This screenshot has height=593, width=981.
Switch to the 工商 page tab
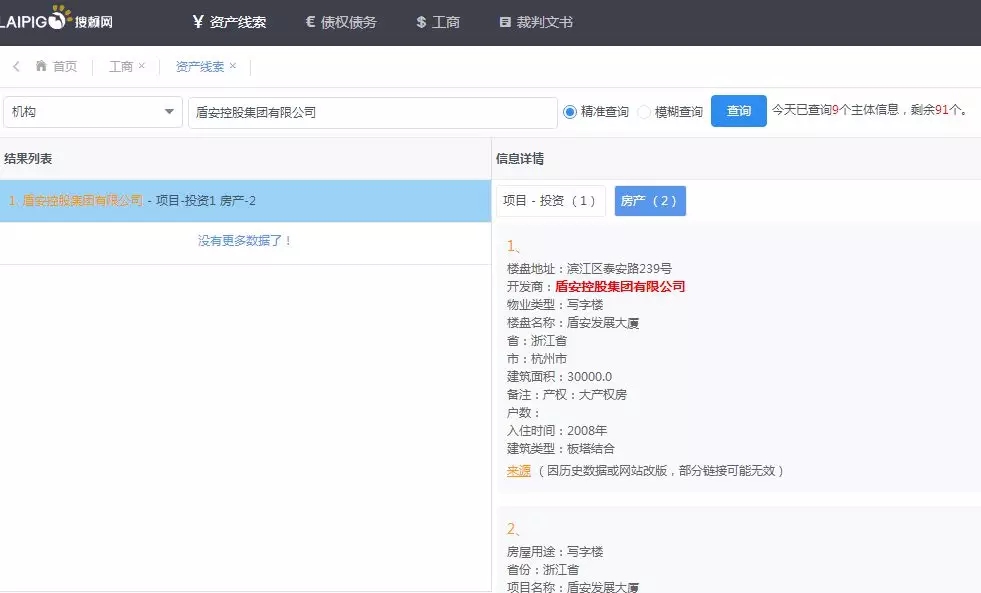click(x=121, y=66)
